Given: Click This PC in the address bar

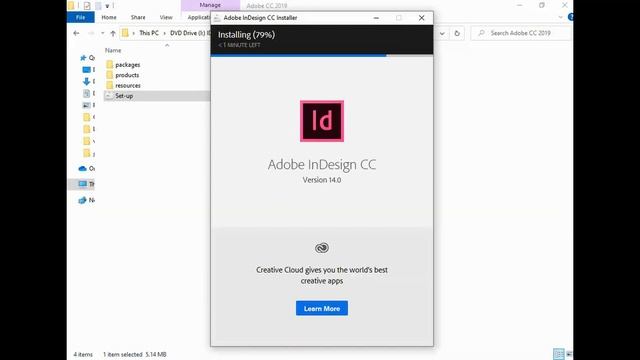Looking at the screenshot, I should pos(149,33).
